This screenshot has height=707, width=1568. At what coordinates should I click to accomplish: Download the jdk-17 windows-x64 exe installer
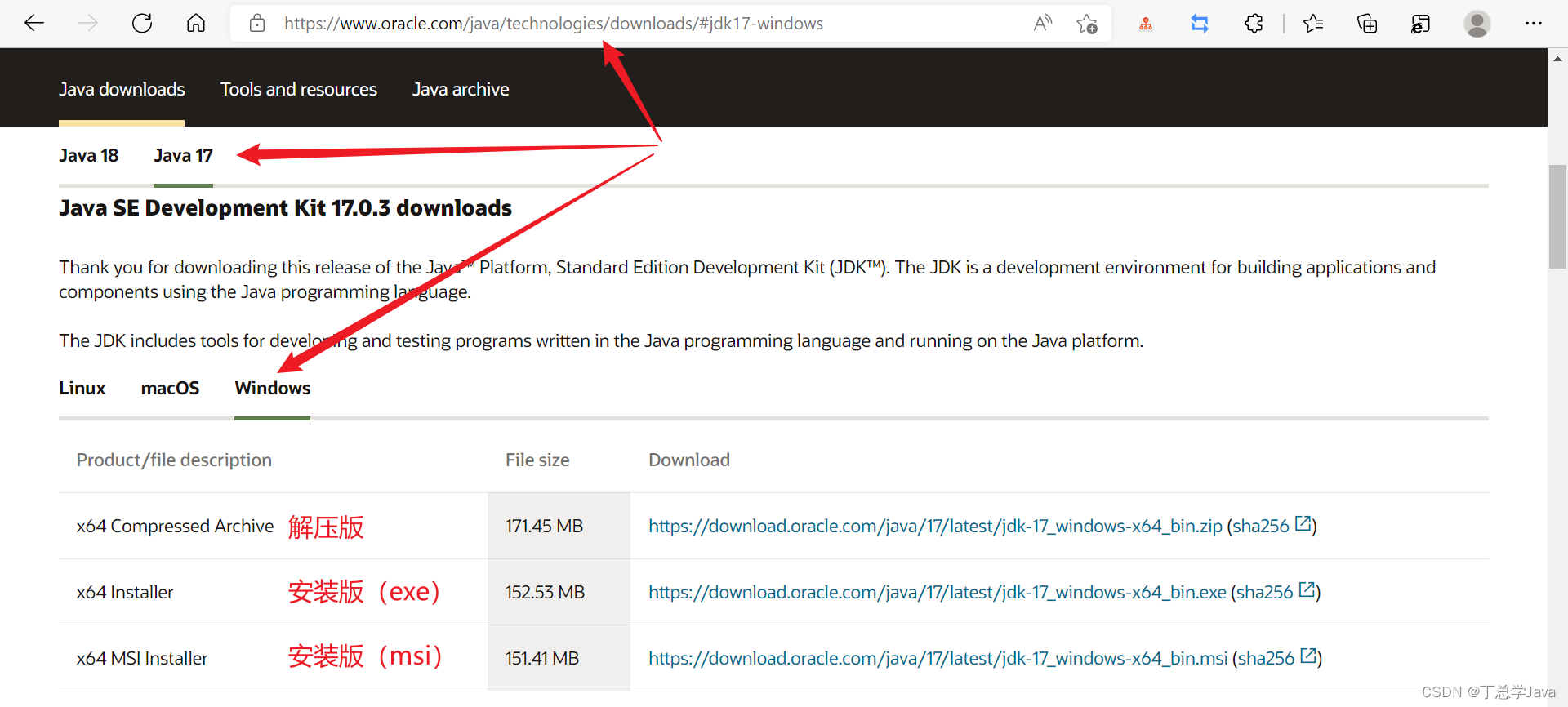938,593
